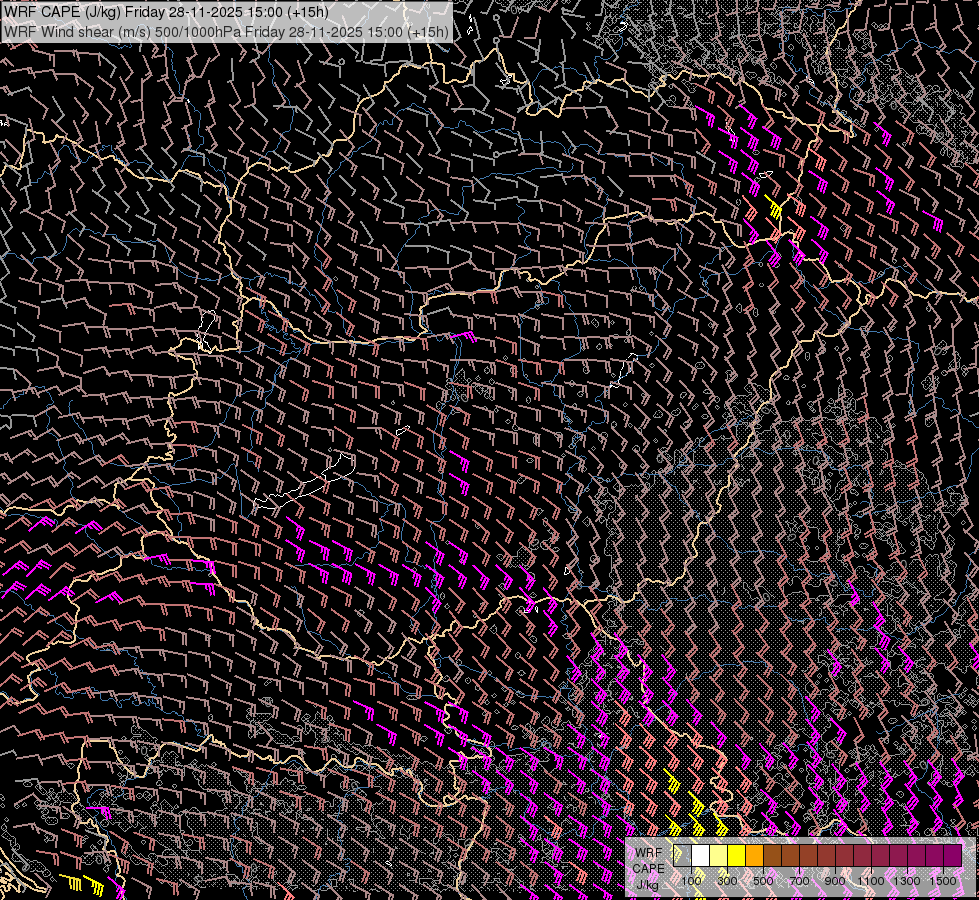Click the 100 label on legend scale
The image size is (979, 900).
coord(691,881)
